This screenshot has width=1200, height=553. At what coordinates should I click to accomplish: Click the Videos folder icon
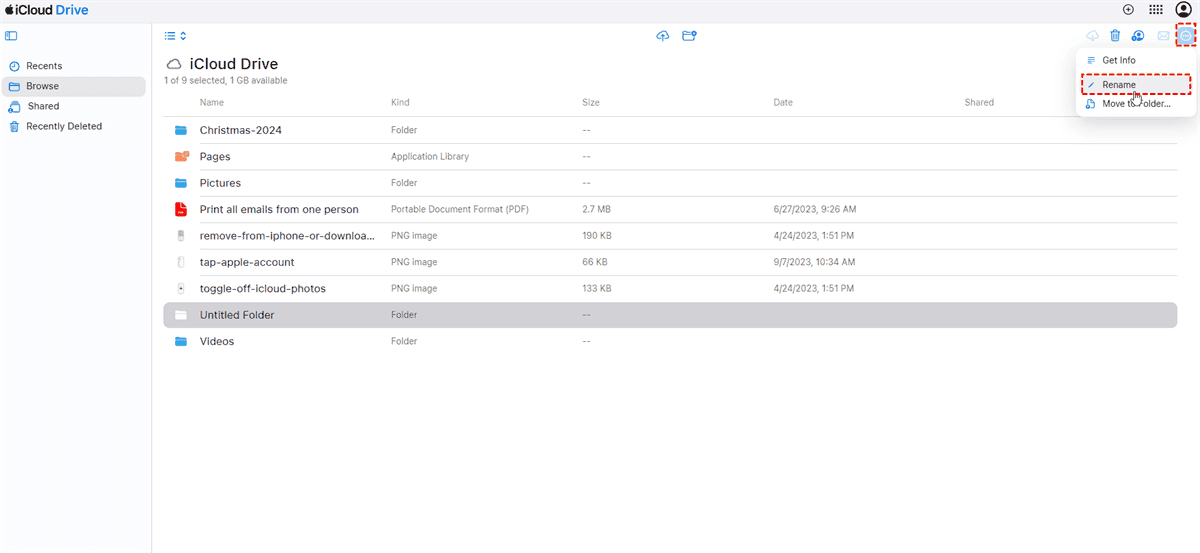181,341
